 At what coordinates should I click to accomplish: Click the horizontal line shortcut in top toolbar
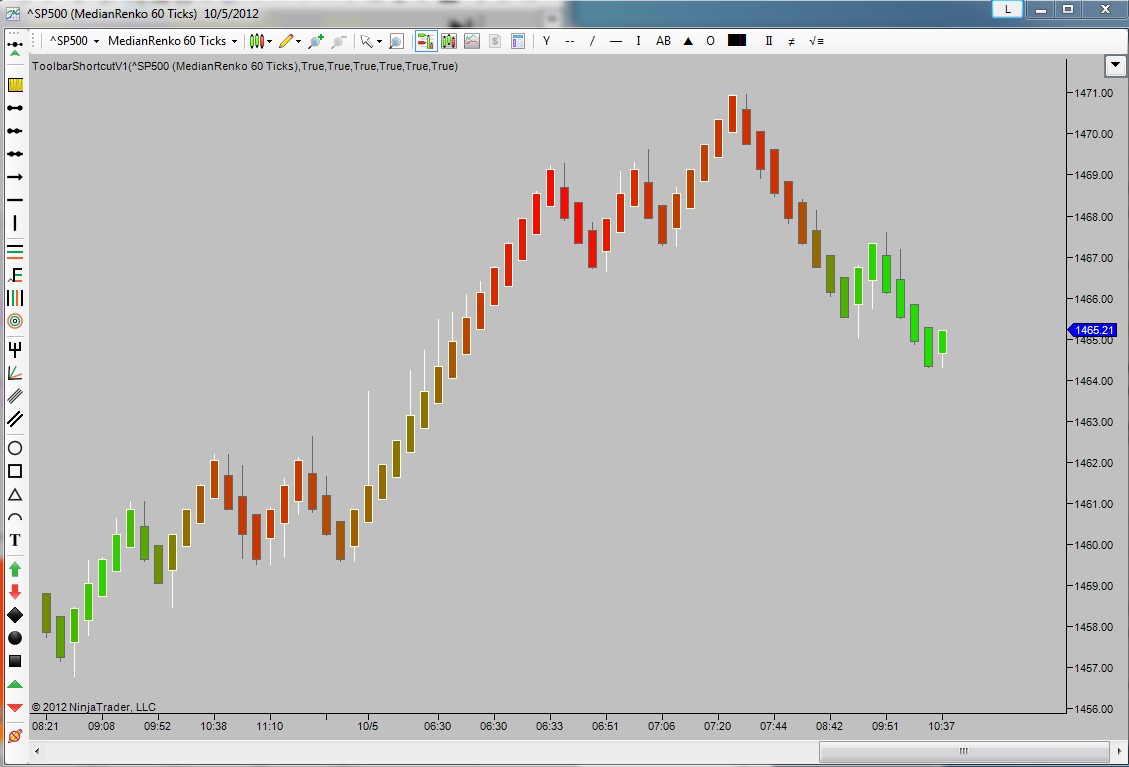tap(616, 41)
